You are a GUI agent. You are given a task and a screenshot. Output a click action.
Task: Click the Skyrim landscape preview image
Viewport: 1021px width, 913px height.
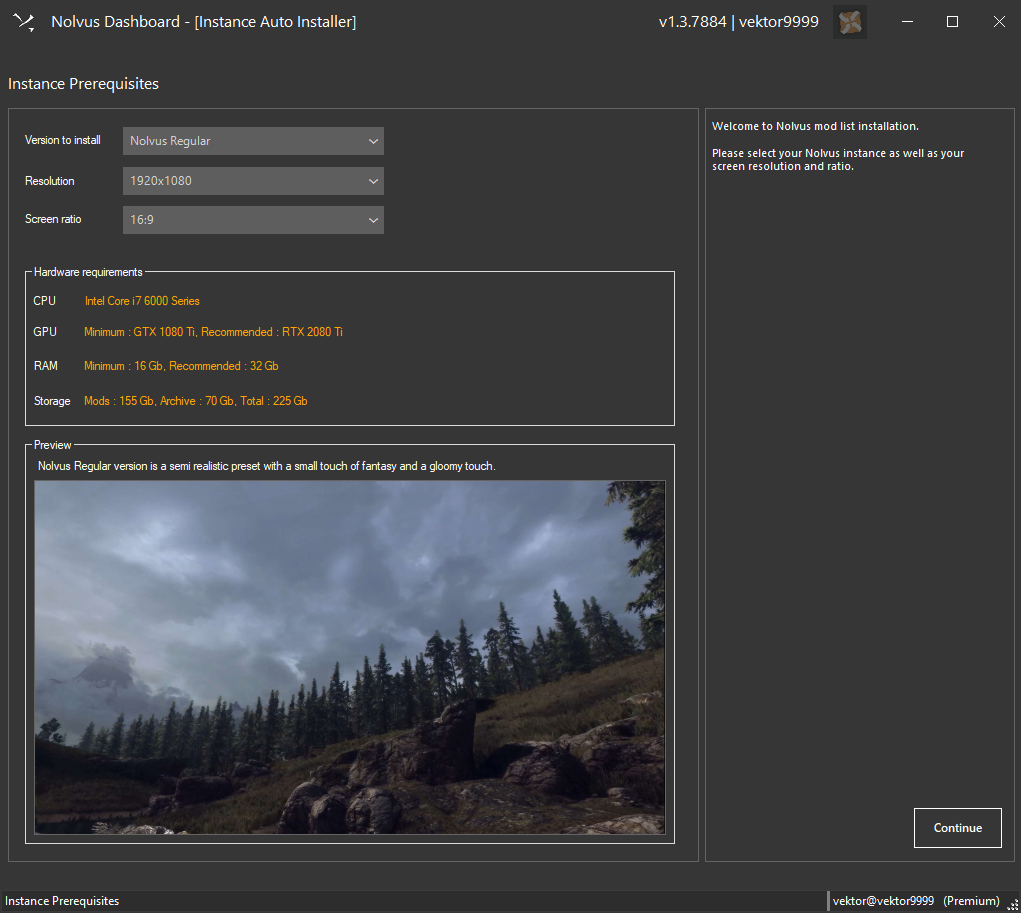coord(350,657)
